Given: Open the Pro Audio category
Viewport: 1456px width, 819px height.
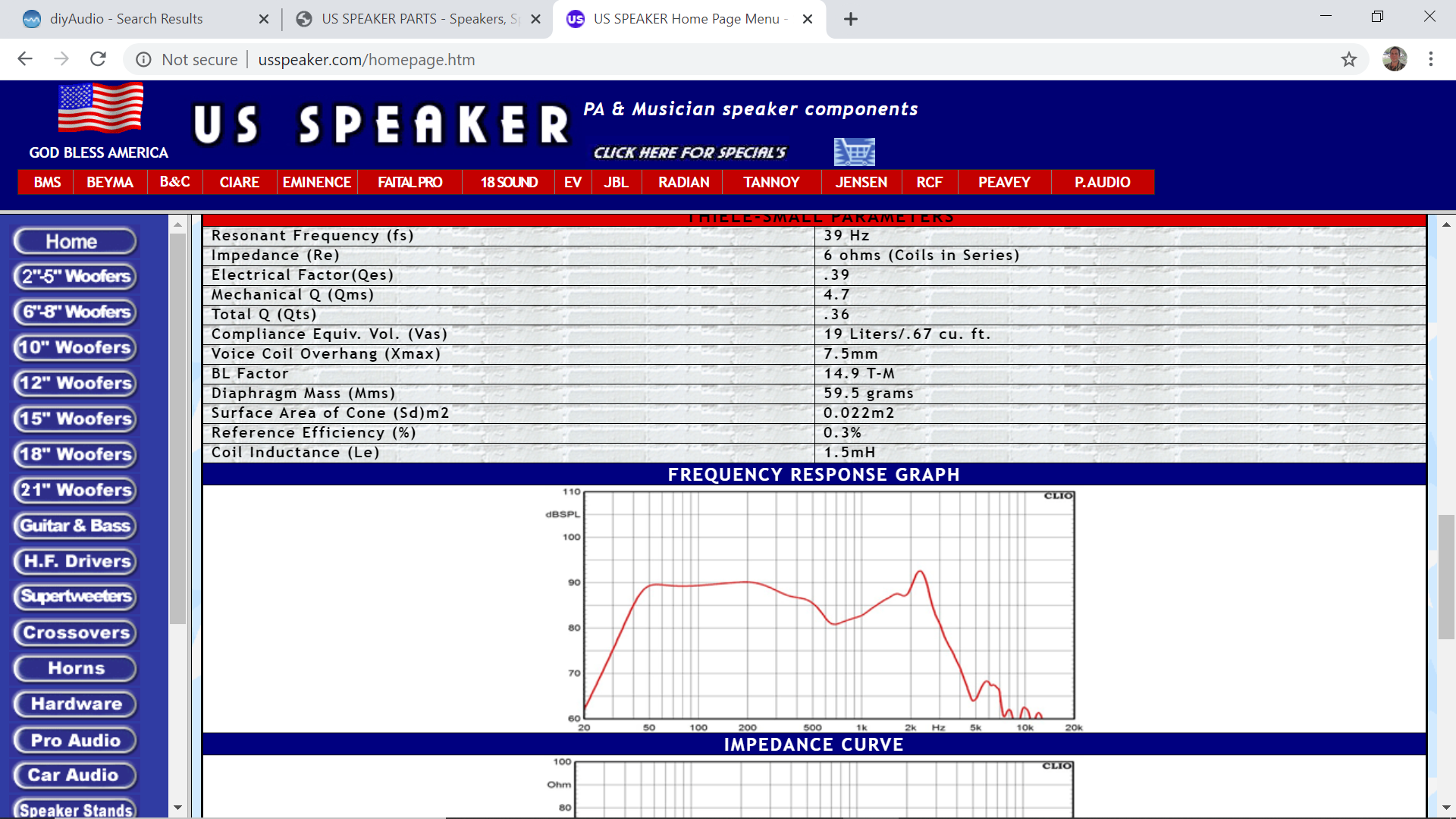Looking at the screenshot, I should click(74, 740).
